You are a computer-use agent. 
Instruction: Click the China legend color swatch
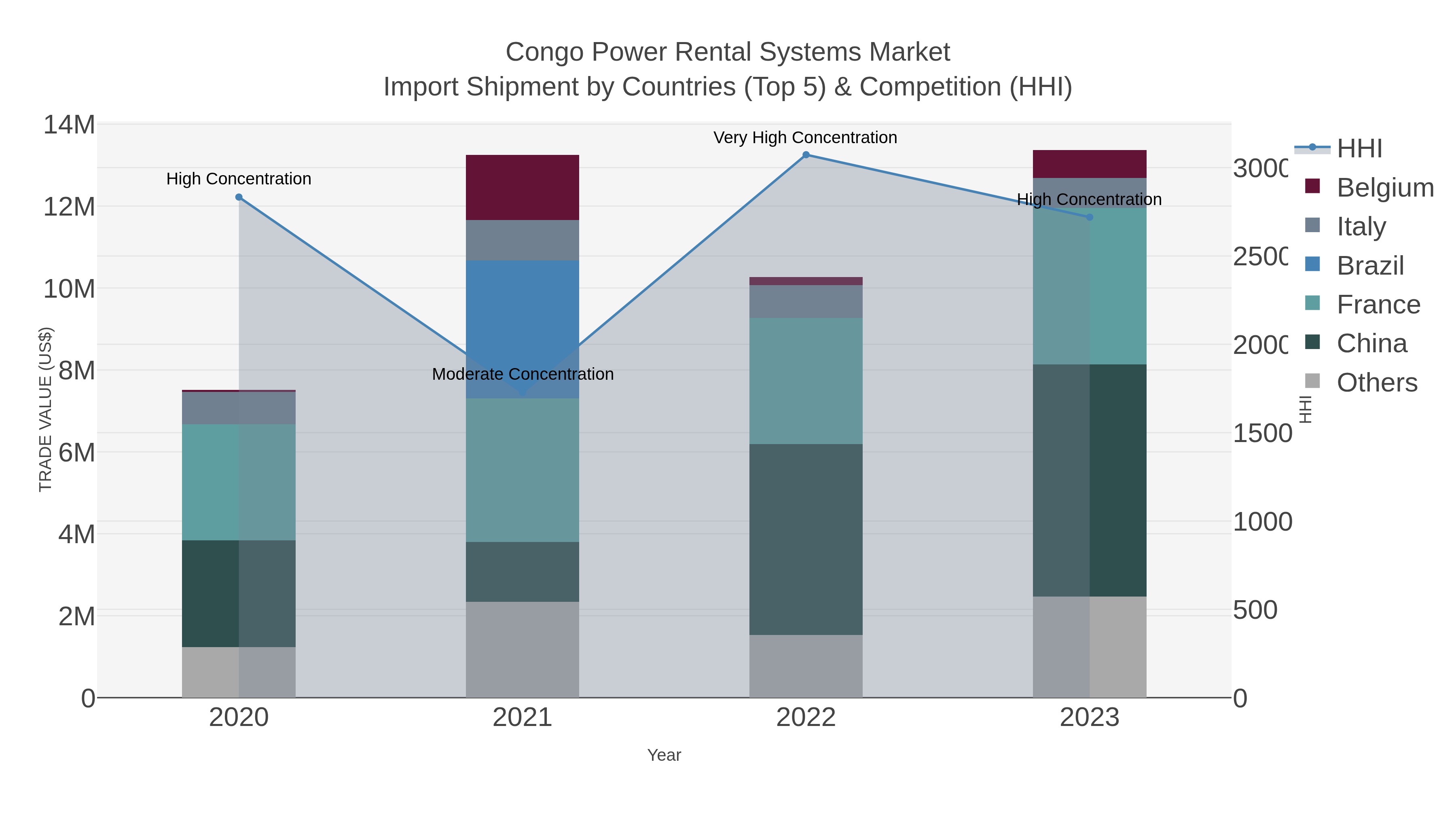(x=1312, y=342)
